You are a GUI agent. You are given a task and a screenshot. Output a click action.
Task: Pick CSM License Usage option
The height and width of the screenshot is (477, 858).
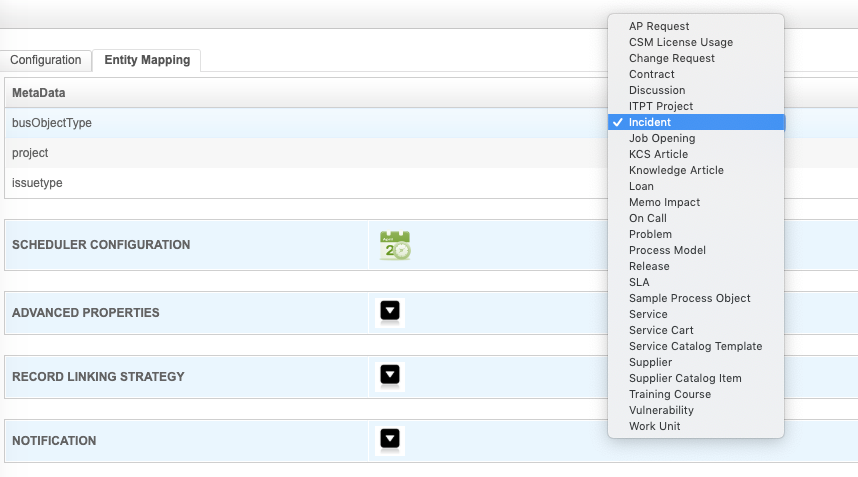pyautogui.click(x=696, y=42)
